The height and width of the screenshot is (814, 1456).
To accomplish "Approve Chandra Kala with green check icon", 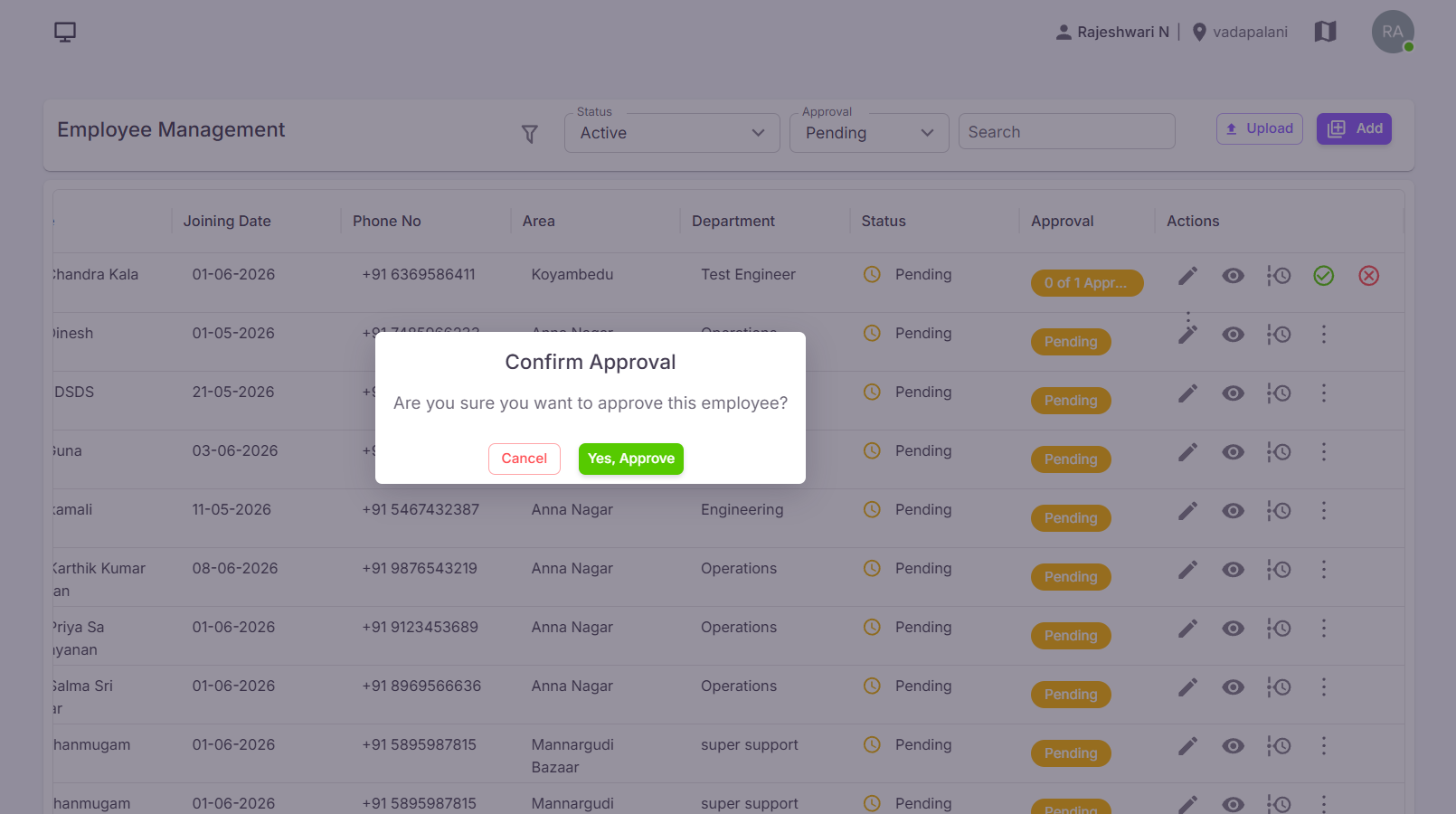I will [x=1323, y=276].
